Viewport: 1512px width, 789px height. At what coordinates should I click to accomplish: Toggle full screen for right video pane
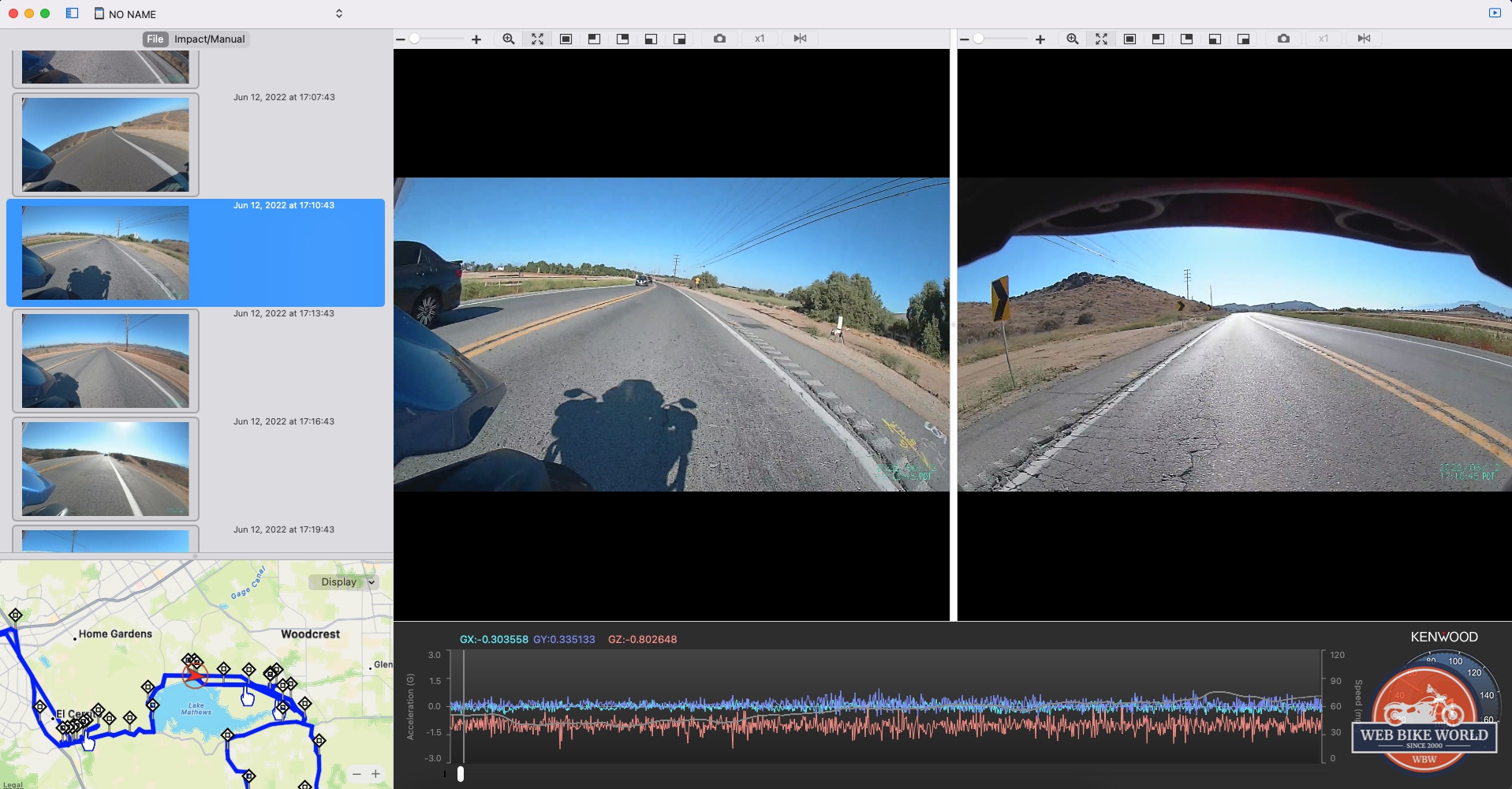tap(1101, 39)
